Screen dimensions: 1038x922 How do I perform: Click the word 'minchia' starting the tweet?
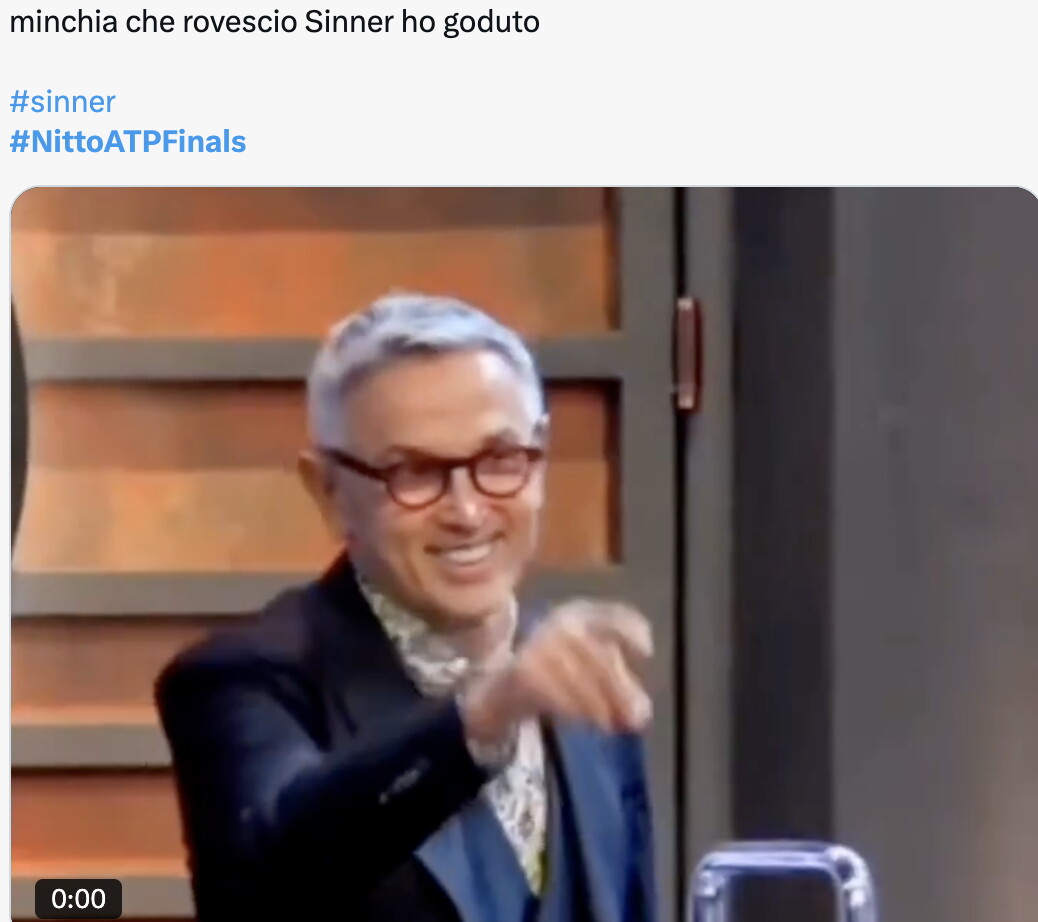[64, 22]
